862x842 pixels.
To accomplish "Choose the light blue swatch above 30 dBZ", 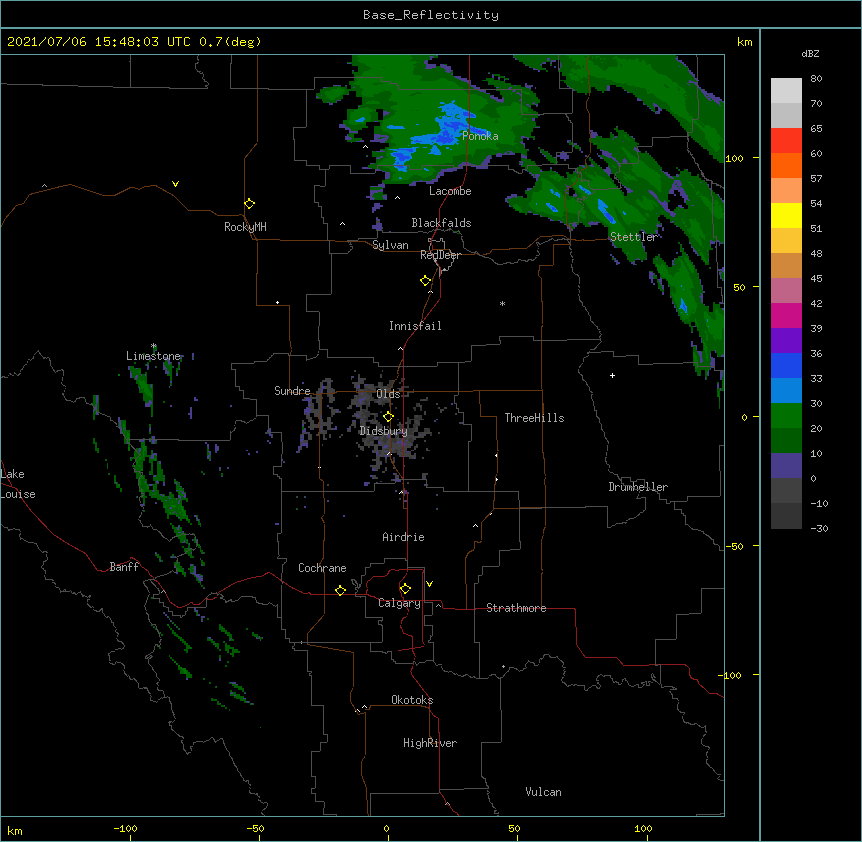I will tap(786, 390).
